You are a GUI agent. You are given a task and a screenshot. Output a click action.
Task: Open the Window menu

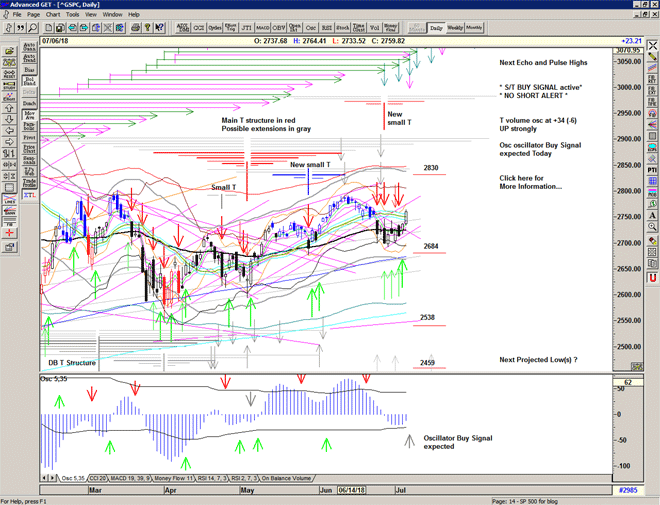point(113,15)
